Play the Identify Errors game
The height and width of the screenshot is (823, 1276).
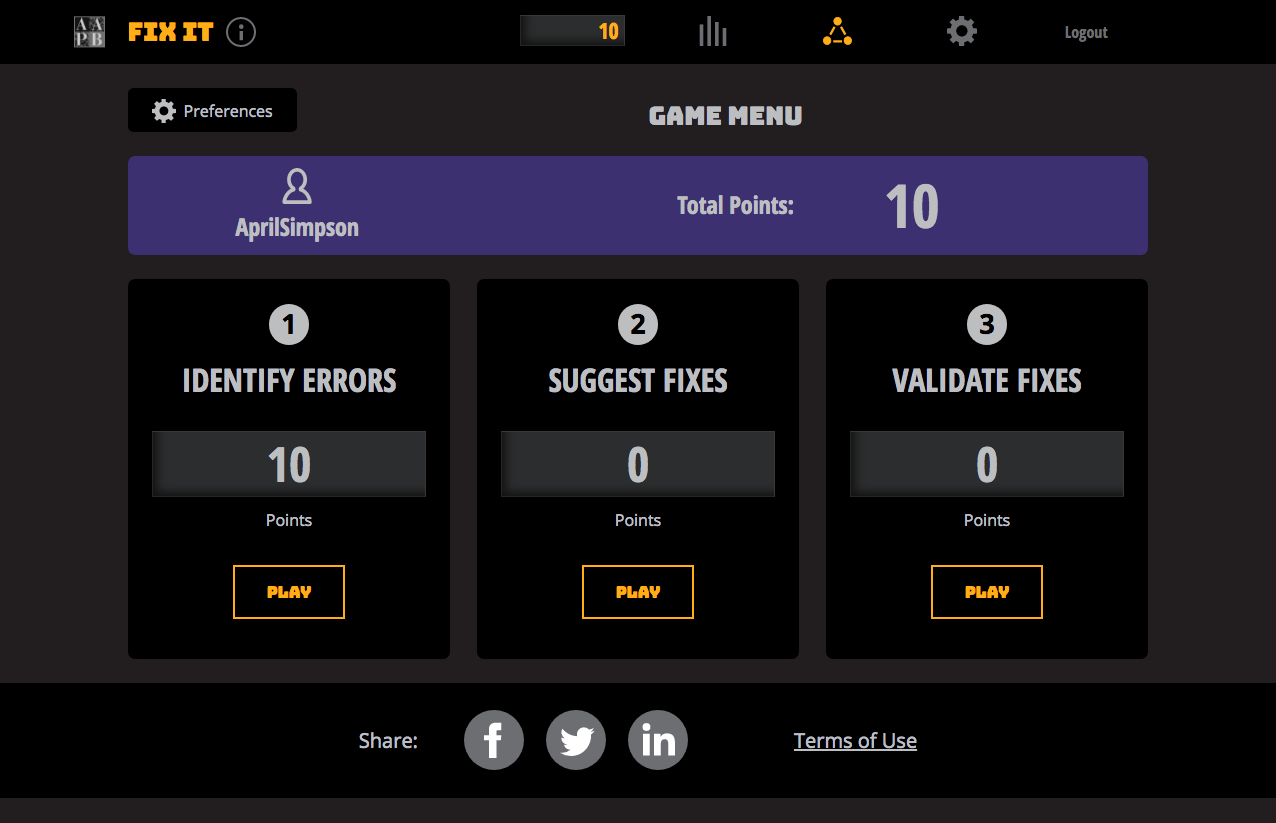coord(289,592)
